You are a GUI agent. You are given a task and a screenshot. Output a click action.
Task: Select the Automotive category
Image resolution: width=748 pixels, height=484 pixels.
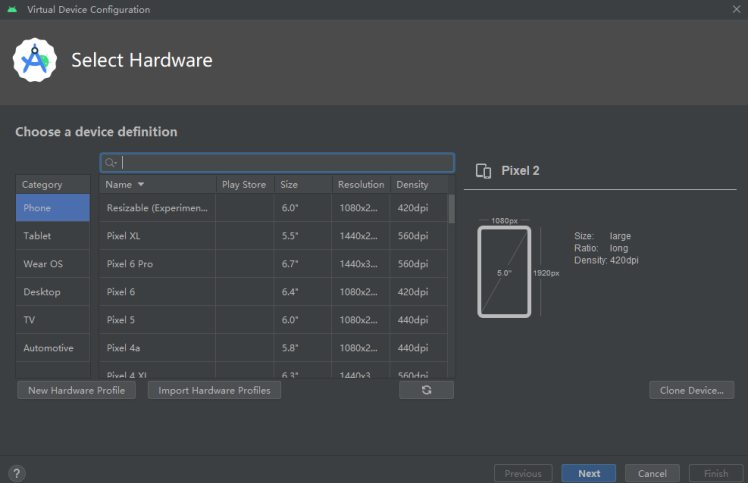coord(52,348)
